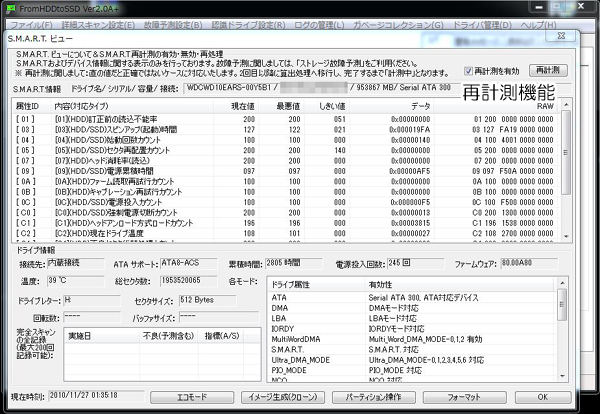Image resolution: width=600 pixels, height=414 pixels.
Task: Select the [09] 電源累積時間 row
Action: (285, 171)
